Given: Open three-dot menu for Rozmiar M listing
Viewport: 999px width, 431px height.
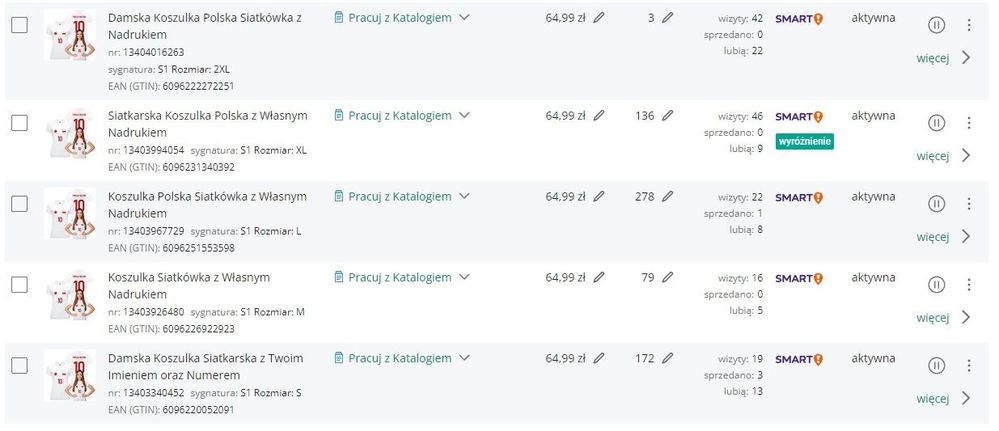Looking at the screenshot, I should (x=968, y=285).
